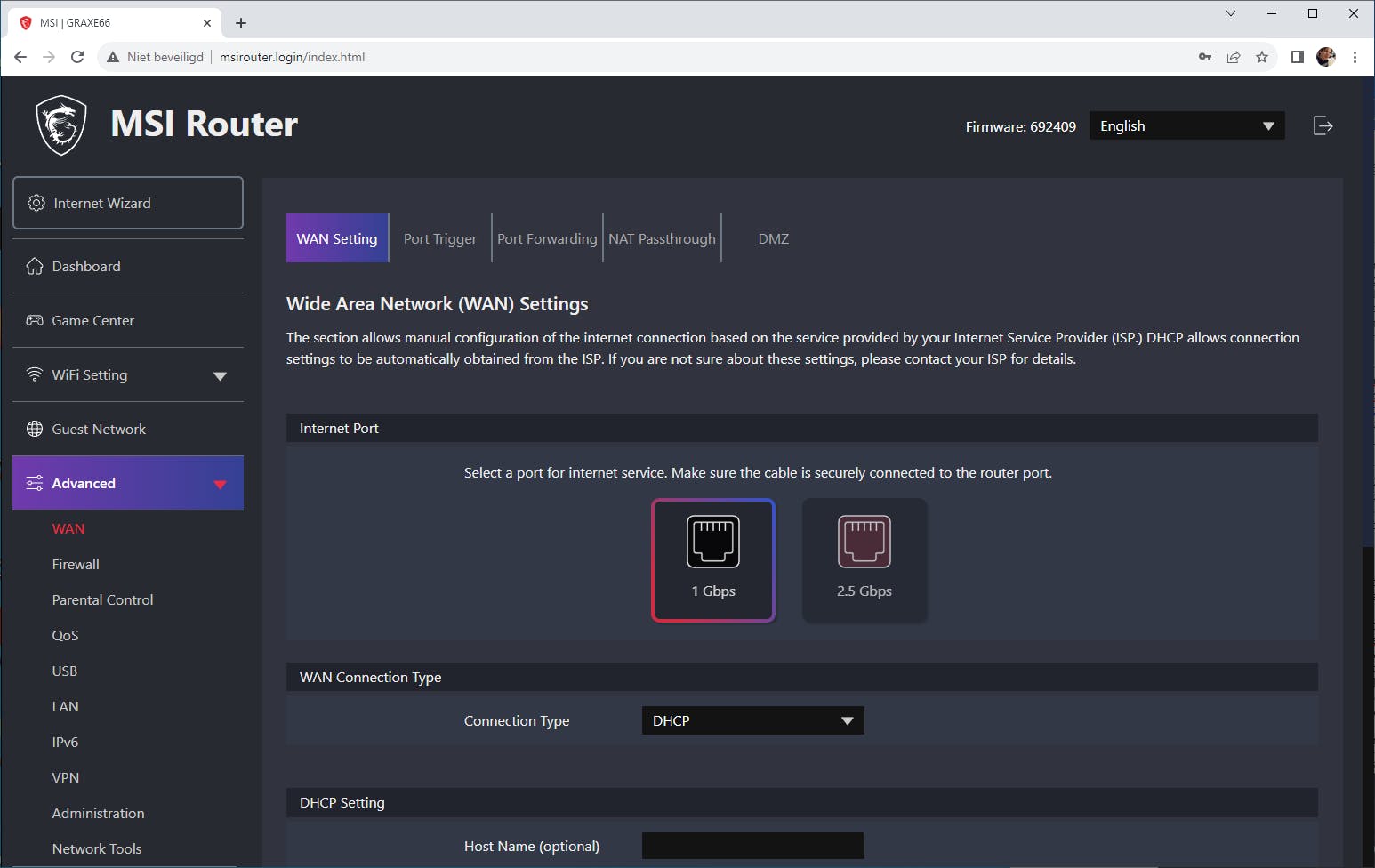Click the Game Center controller icon
This screenshot has width=1375, height=868.
pos(35,320)
